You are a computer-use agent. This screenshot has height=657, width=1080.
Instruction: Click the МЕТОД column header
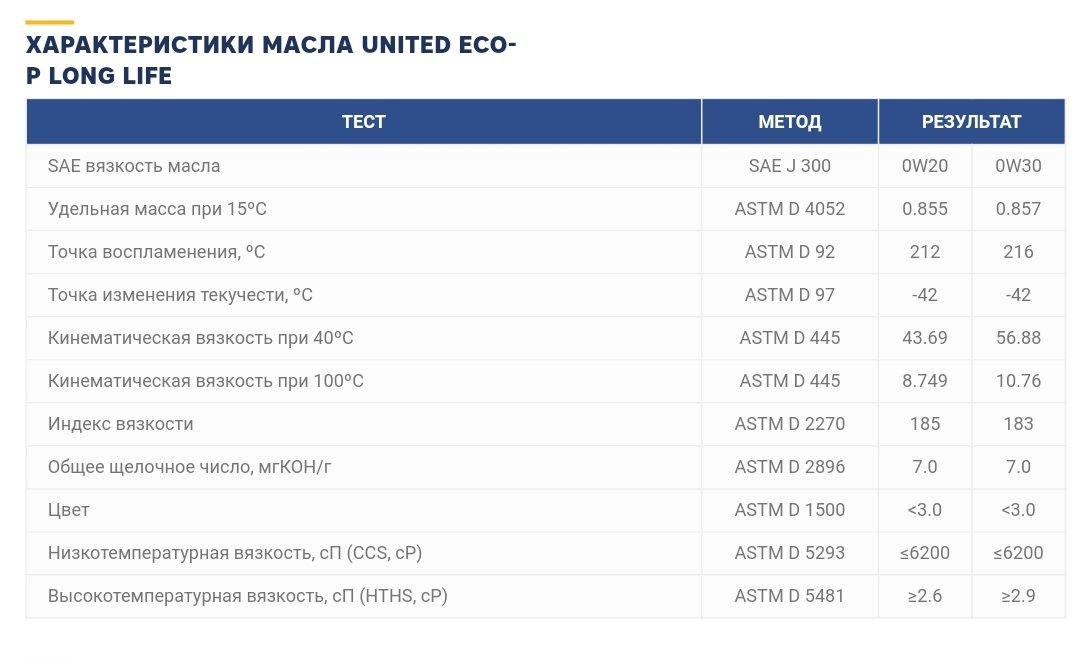(x=789, y=122)
